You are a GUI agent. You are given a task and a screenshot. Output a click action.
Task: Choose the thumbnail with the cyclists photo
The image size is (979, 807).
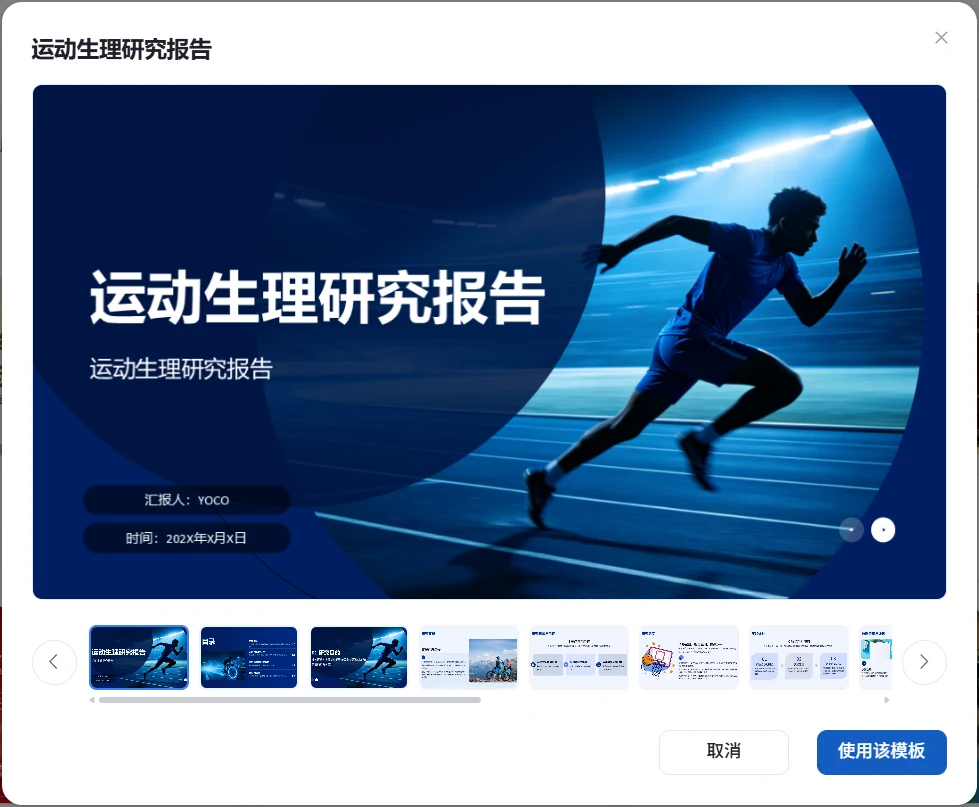469,657
